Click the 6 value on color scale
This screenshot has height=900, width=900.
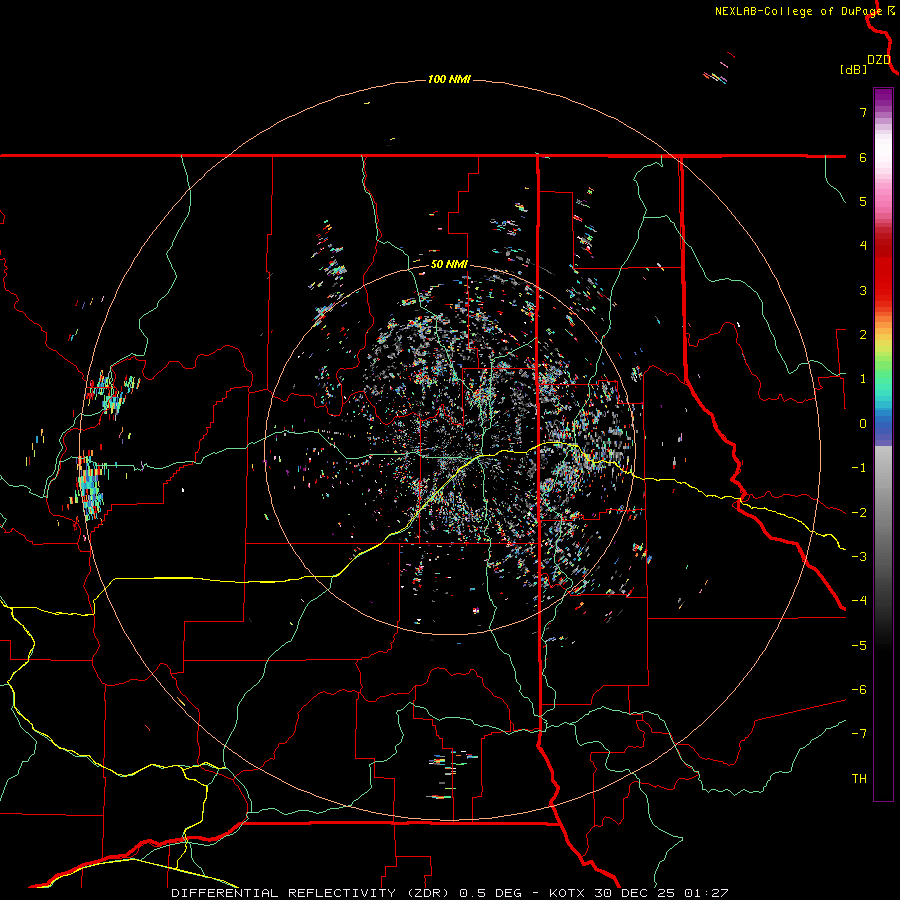tap(863, 157)
